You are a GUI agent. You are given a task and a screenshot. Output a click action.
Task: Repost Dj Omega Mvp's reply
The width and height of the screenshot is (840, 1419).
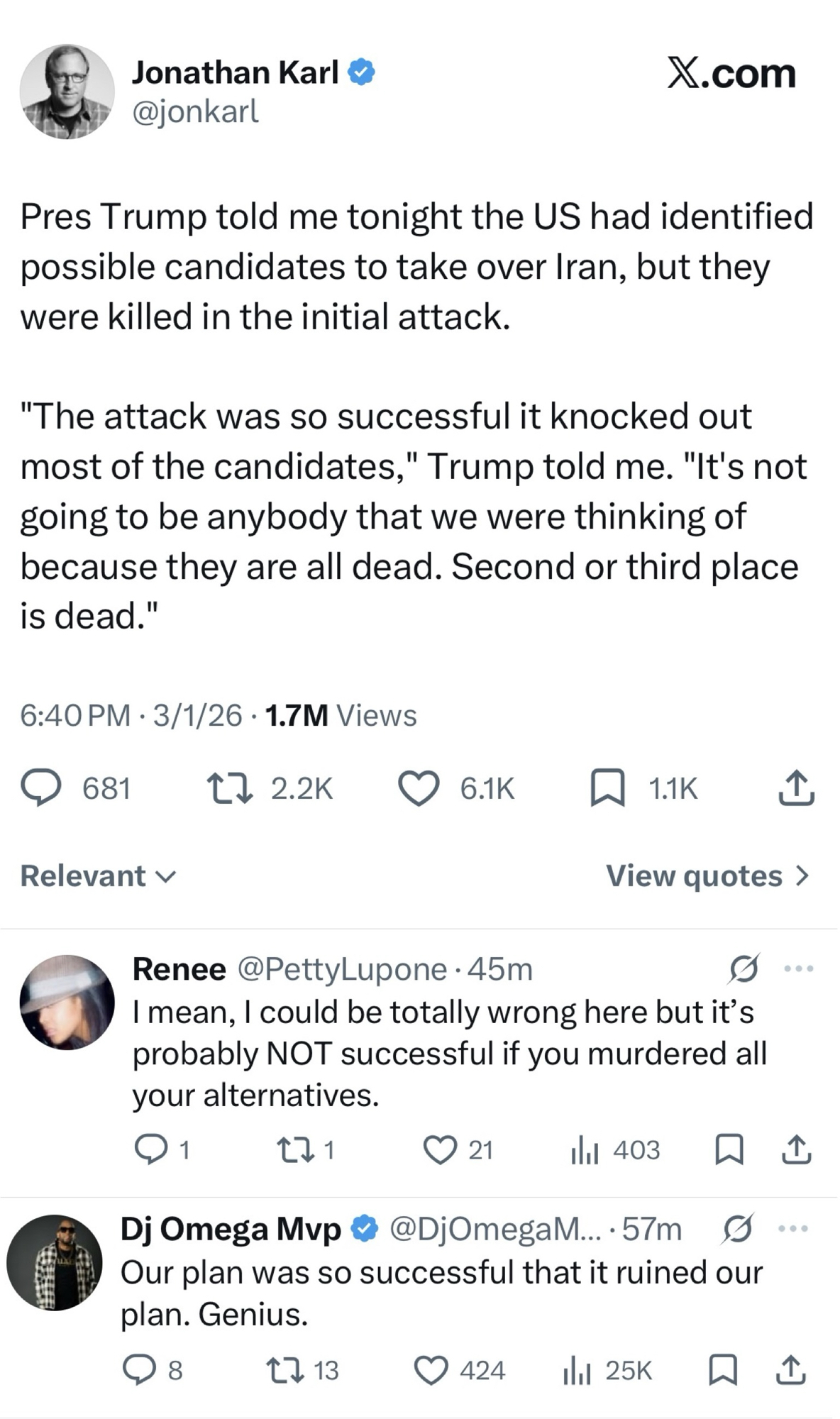(x=283, y=1371)
